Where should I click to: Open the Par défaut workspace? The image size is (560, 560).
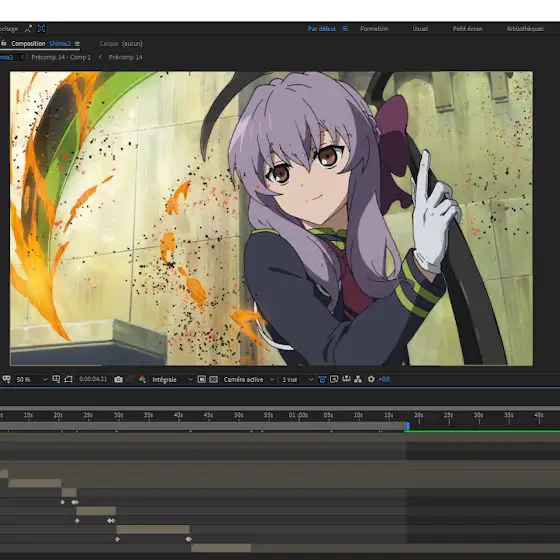322,29
